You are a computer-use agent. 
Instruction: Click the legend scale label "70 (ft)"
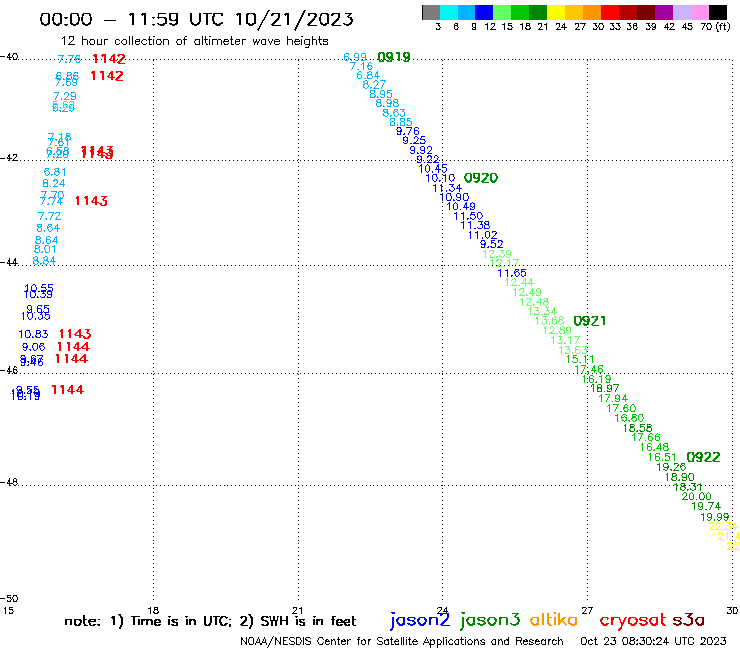[715, 26]
